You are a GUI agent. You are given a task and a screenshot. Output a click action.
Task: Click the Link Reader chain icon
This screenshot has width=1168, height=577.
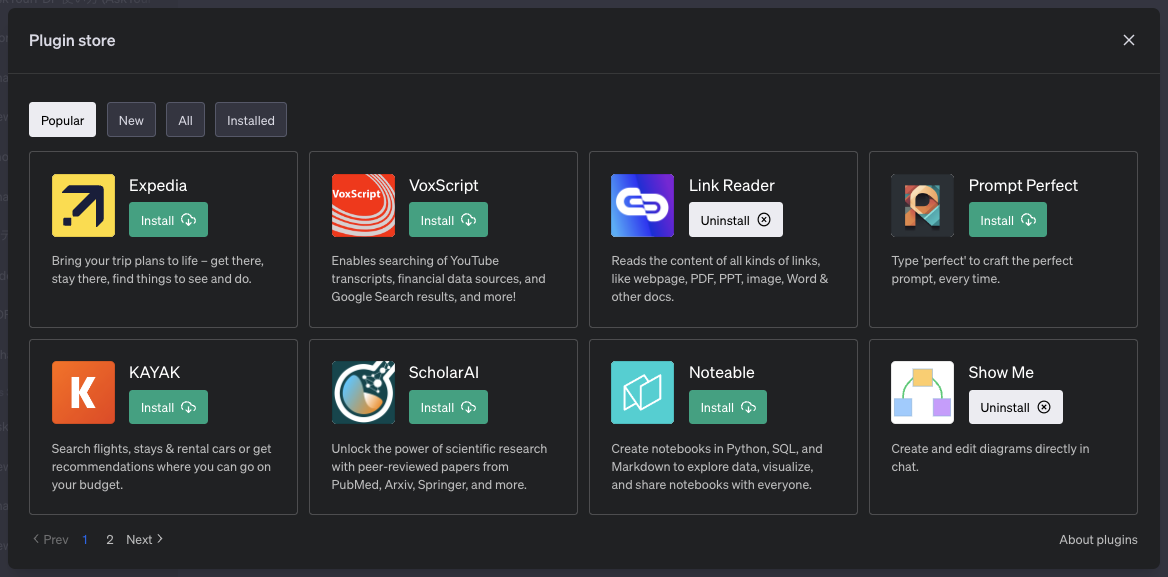click(x=643, y=205)
